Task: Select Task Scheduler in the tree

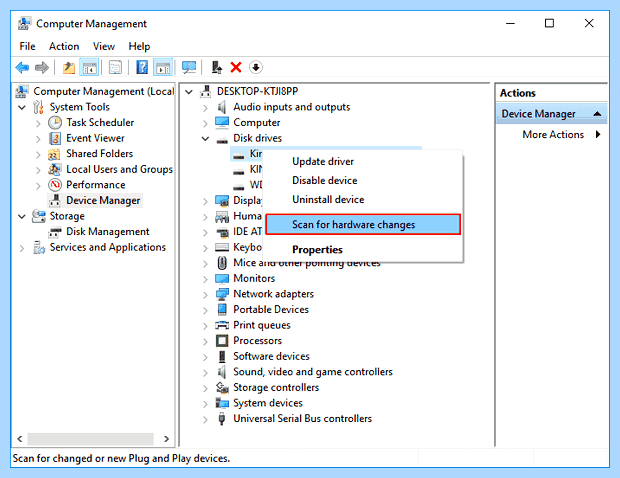Action: tap(100, 123)
